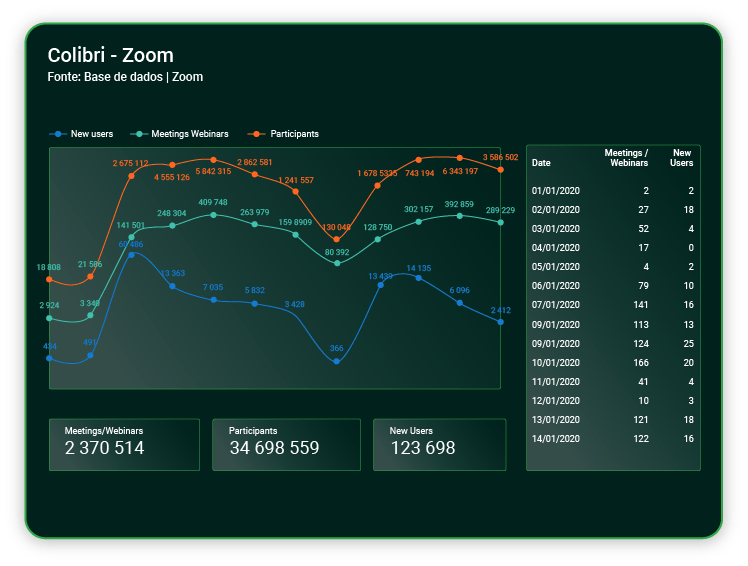Viewport: 748px width, 566px height.
Task: Click the 04/01/2020 table row date
Action: point(556,248)
